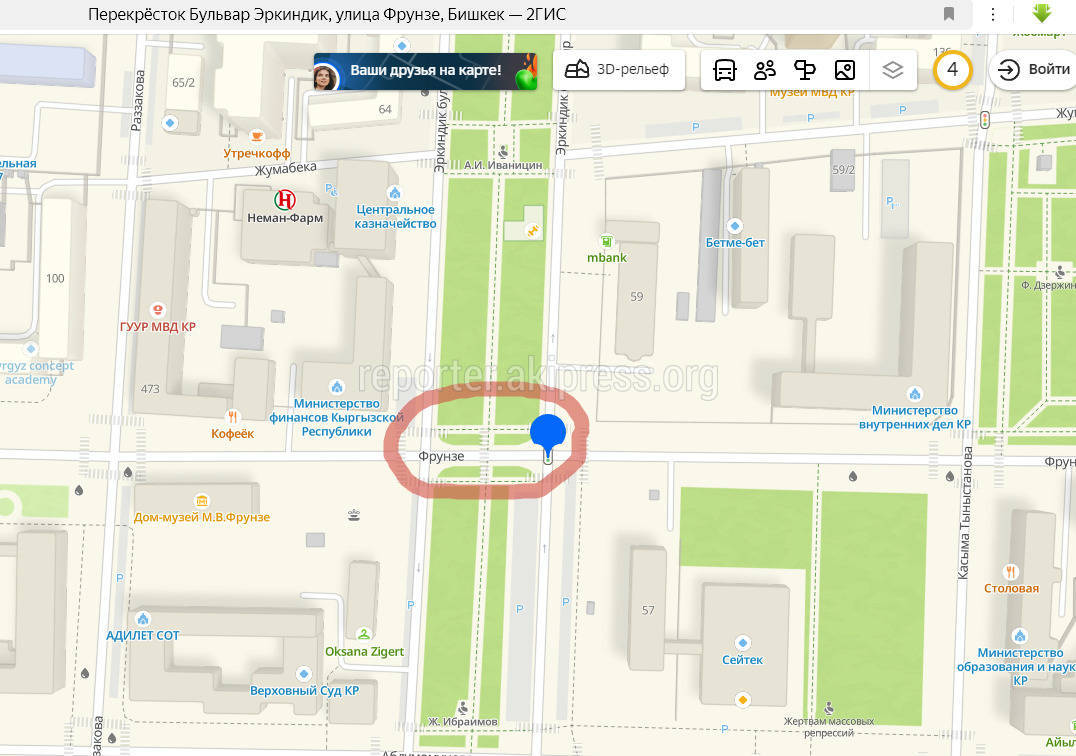Open Неман-Фарм pharmacy marker

(285, 200)
